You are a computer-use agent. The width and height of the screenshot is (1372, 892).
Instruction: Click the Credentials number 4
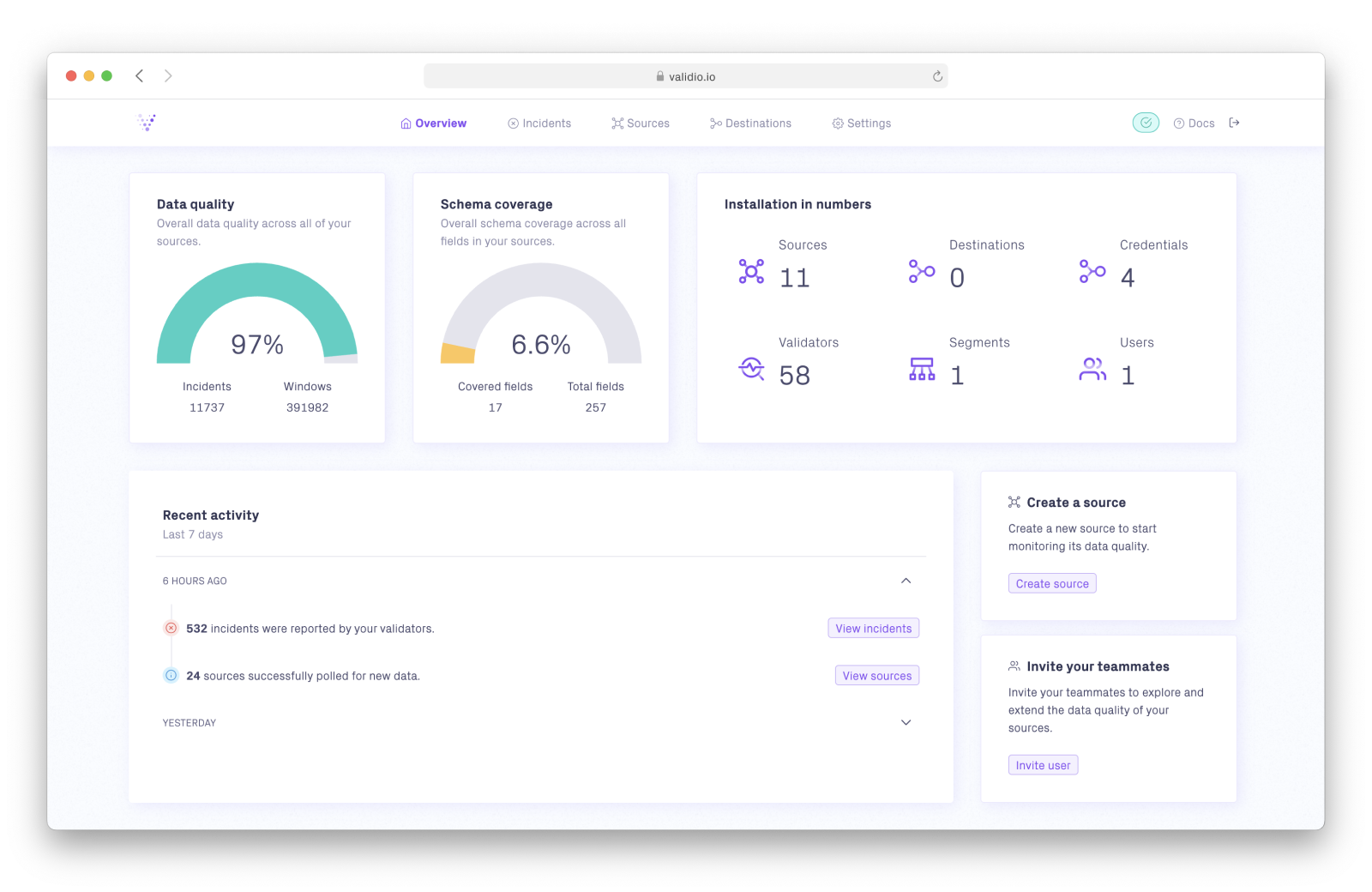[1128, 278]
